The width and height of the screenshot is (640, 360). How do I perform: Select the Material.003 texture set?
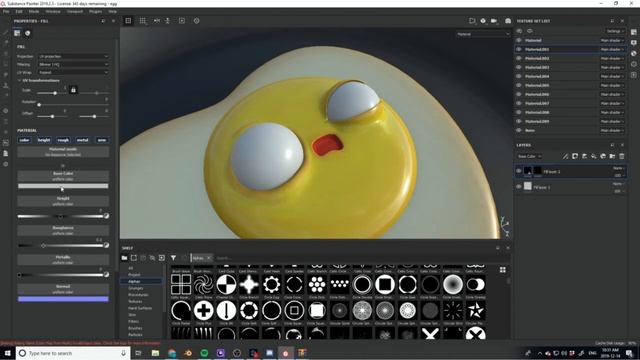(x=537, y=67)
